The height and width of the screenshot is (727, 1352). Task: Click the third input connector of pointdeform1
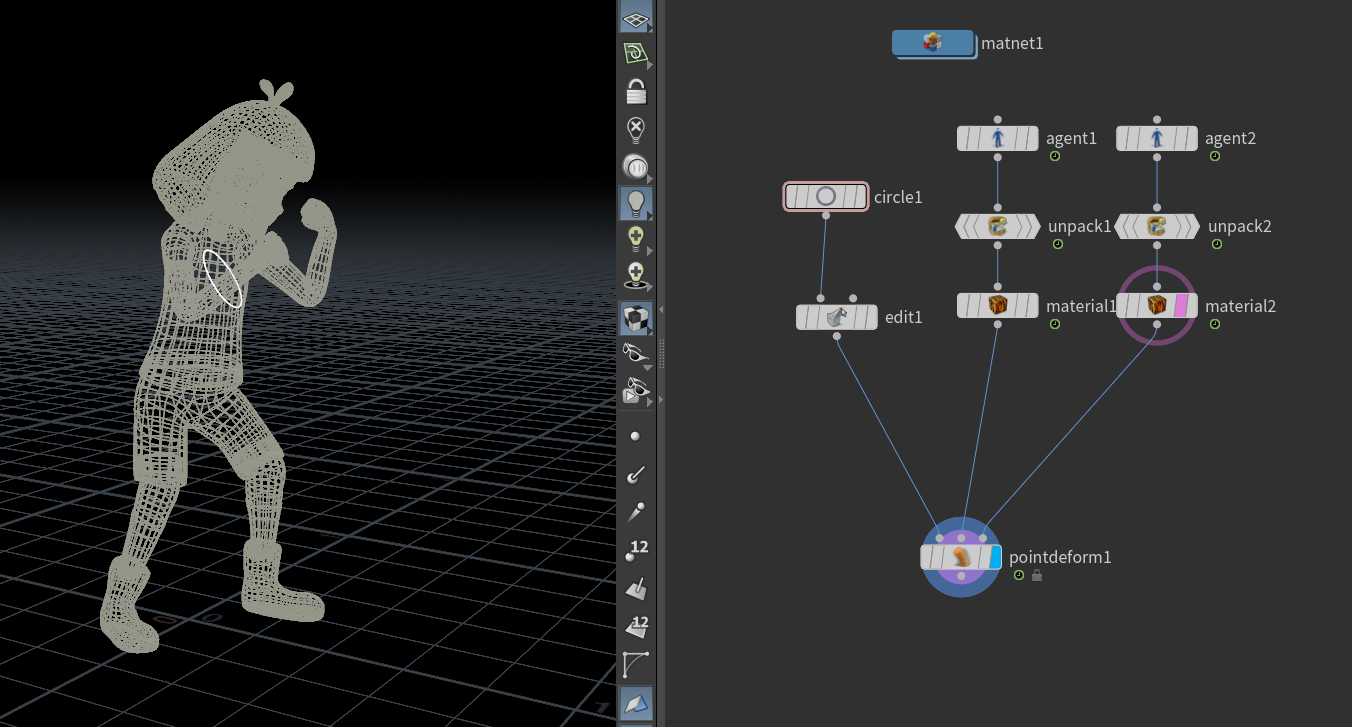tap(983, 538)
